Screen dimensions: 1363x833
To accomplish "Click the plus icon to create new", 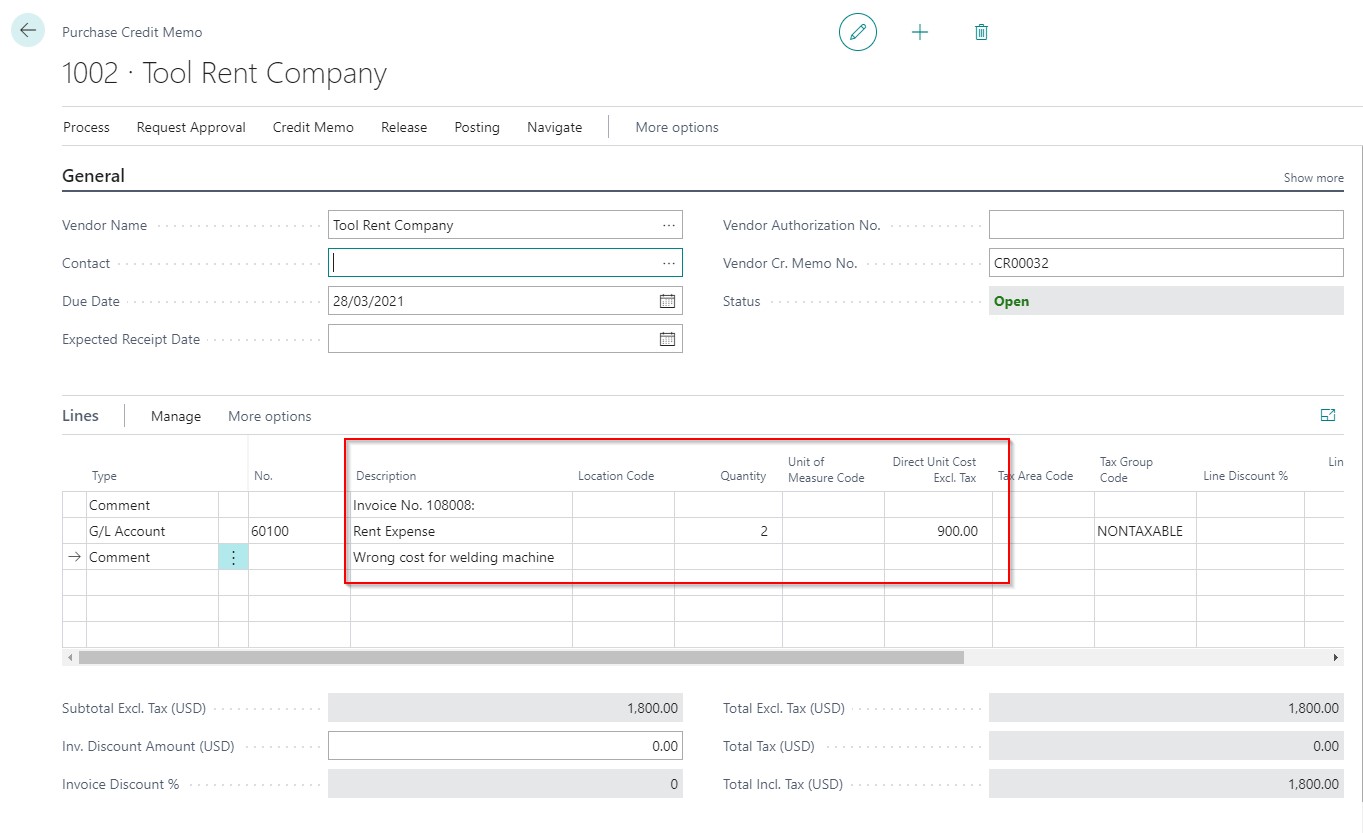I will tap(920, 32).
